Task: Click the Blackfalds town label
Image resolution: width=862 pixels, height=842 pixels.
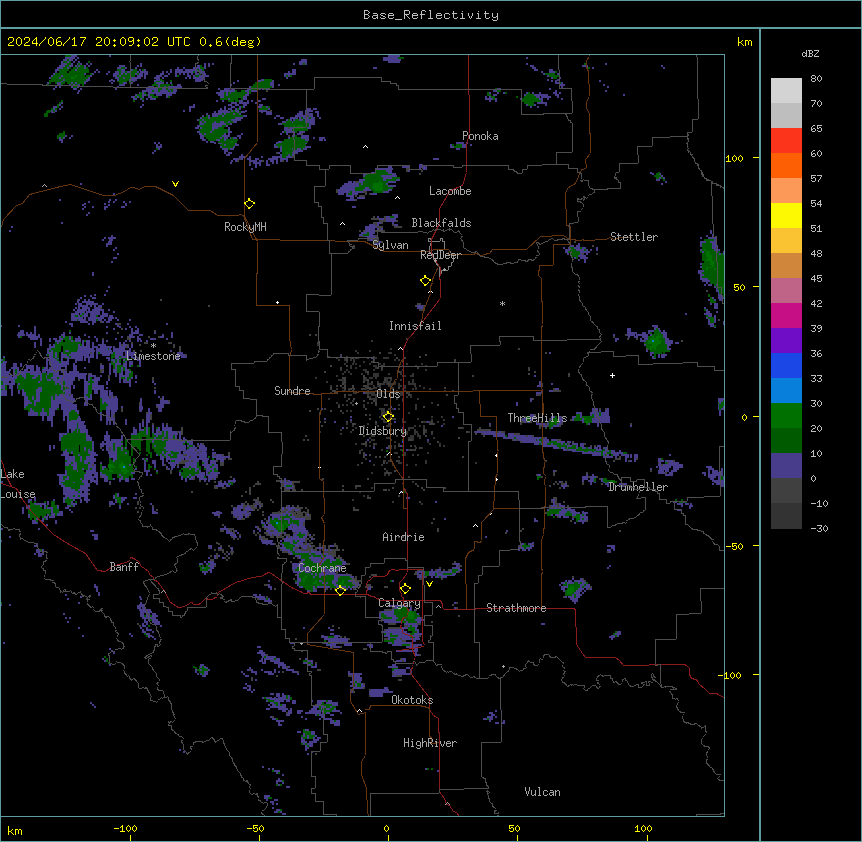Action: (441, 223)
